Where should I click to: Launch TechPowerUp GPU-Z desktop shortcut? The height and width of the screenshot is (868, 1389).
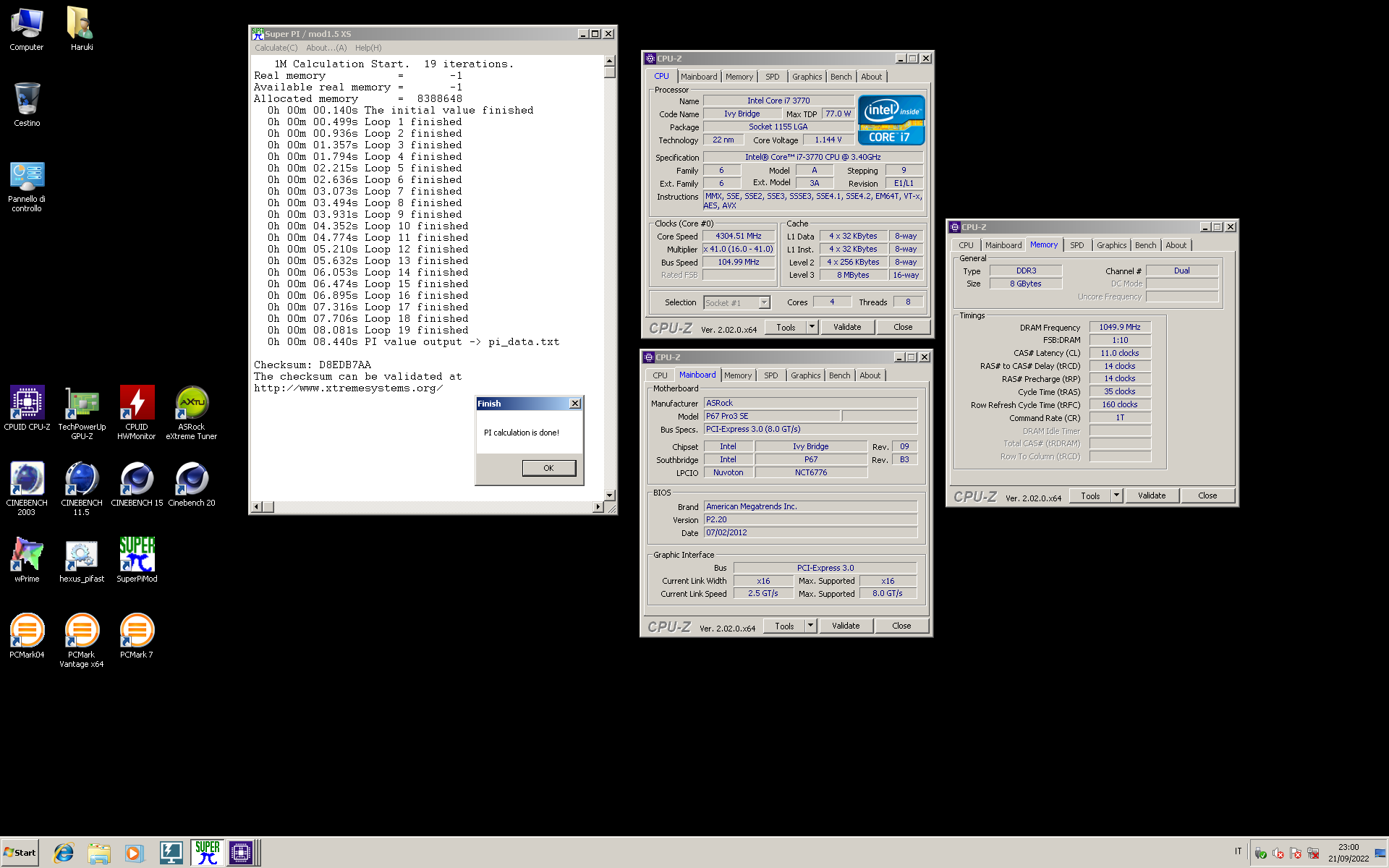[x=82, y=413]
